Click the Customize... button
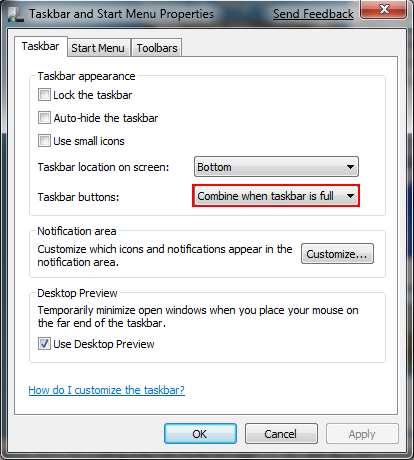The height and width of the screenshot is (460, 414). coord(337,254)
